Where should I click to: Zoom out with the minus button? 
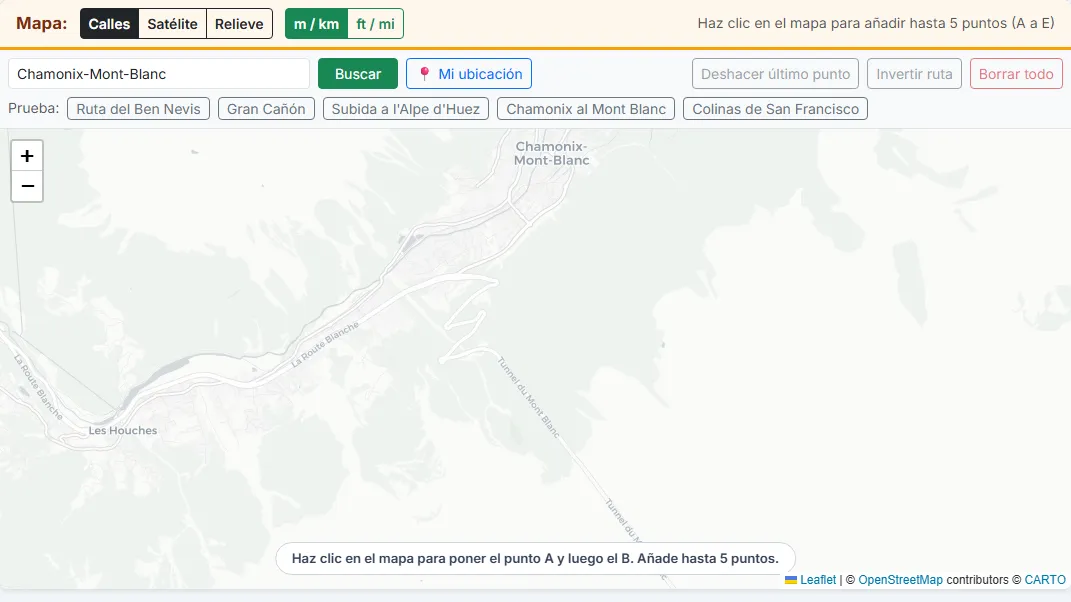click(x=27, y=186)
